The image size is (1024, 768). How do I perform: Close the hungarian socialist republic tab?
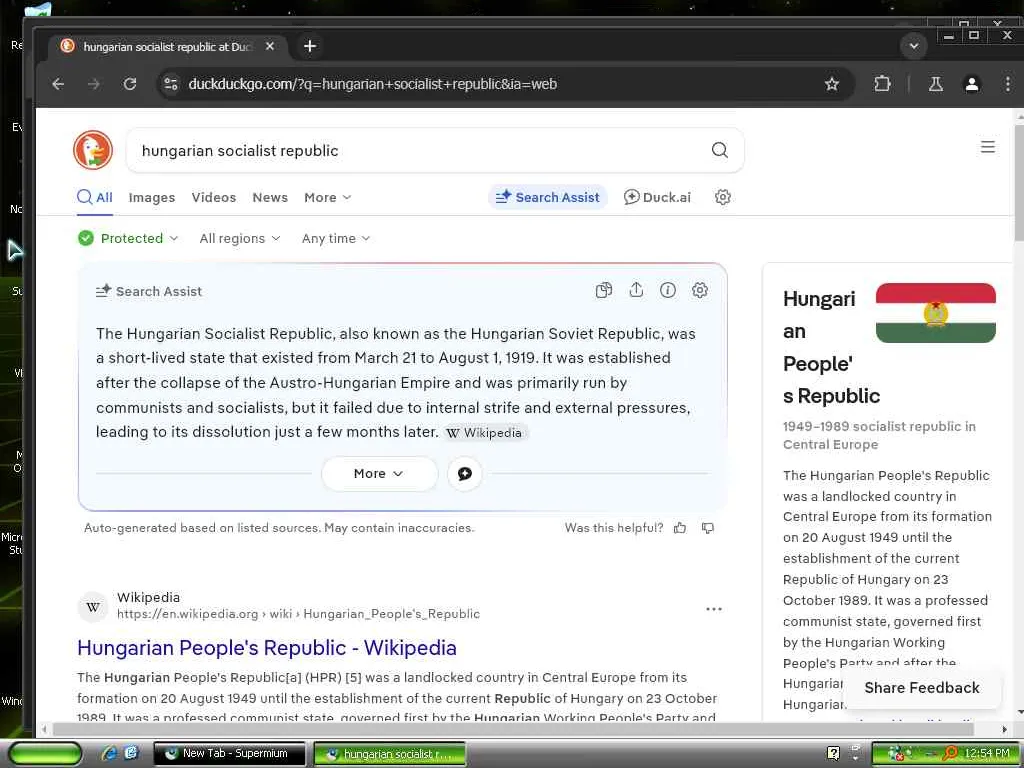point(270,46)
